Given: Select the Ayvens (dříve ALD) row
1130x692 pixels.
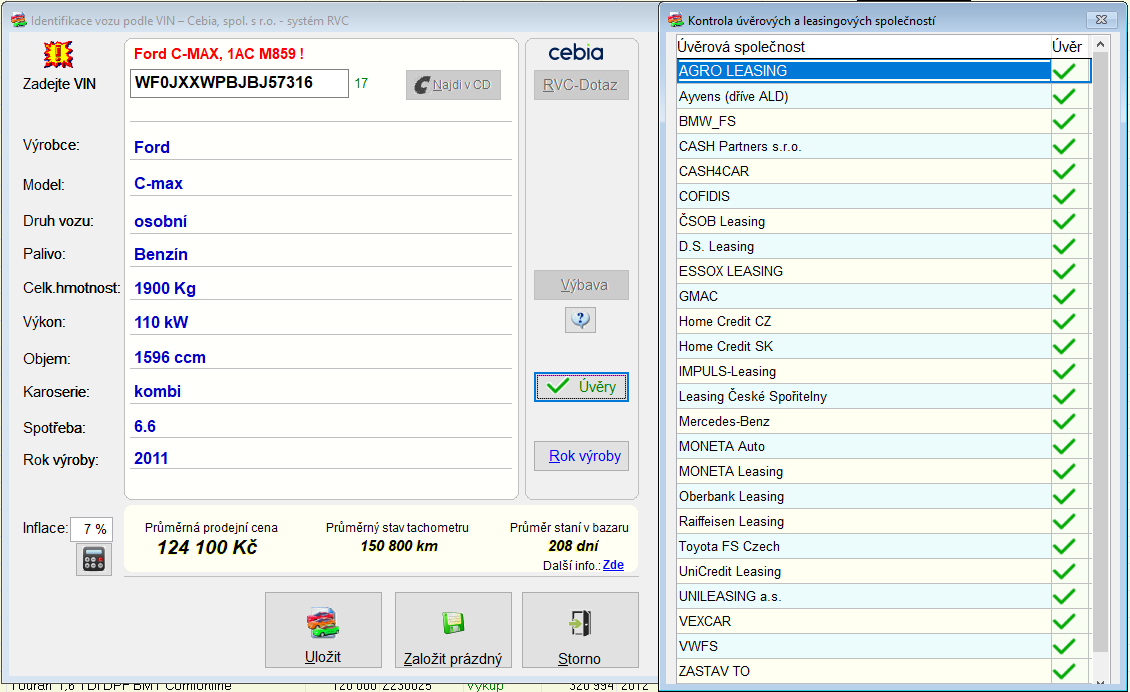Looking at the screenshot, I should (x=884, y=97).
